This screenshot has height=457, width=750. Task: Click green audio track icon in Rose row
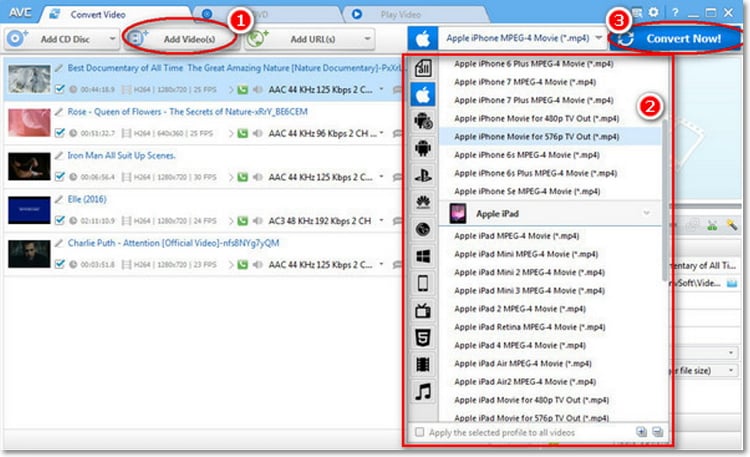click(243, 133)
